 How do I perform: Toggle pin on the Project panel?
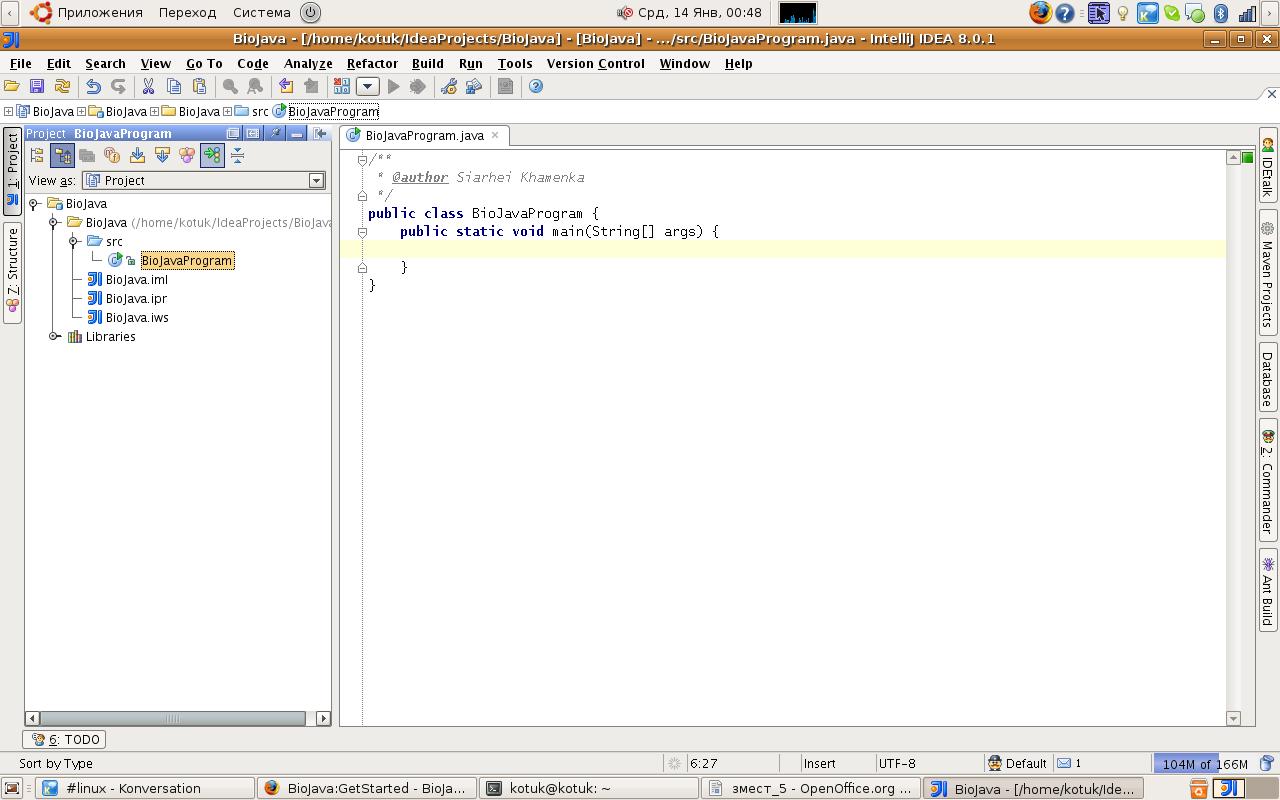(275, 133)
